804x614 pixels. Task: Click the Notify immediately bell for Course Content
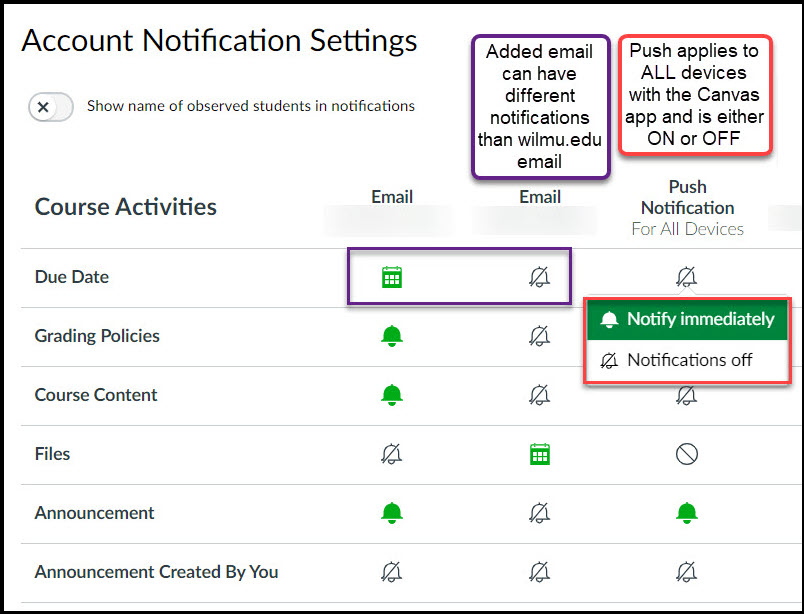coord(392,395)
